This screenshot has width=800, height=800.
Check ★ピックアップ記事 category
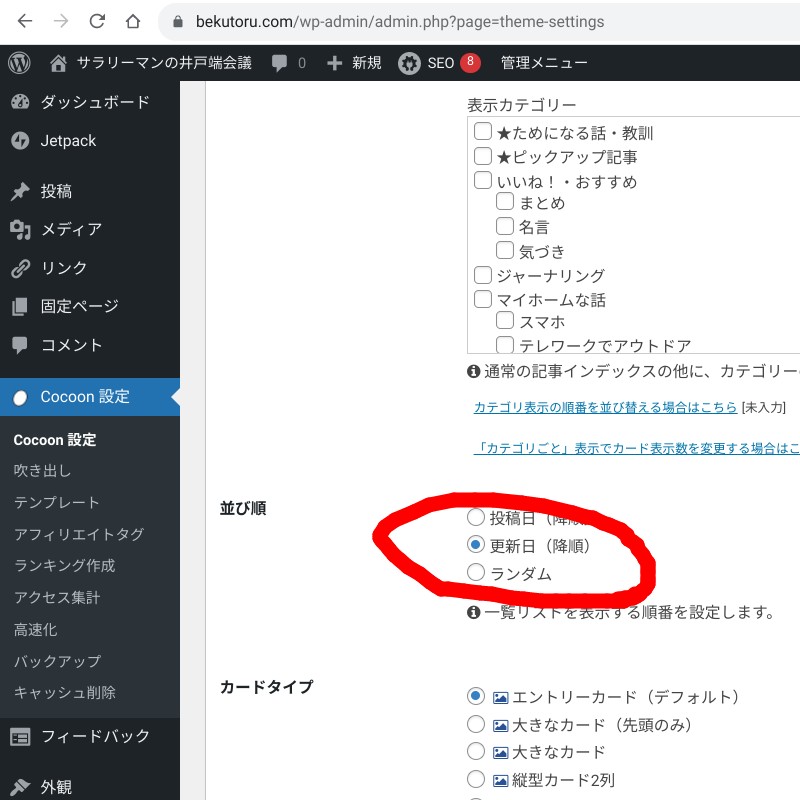click(483, 156)
